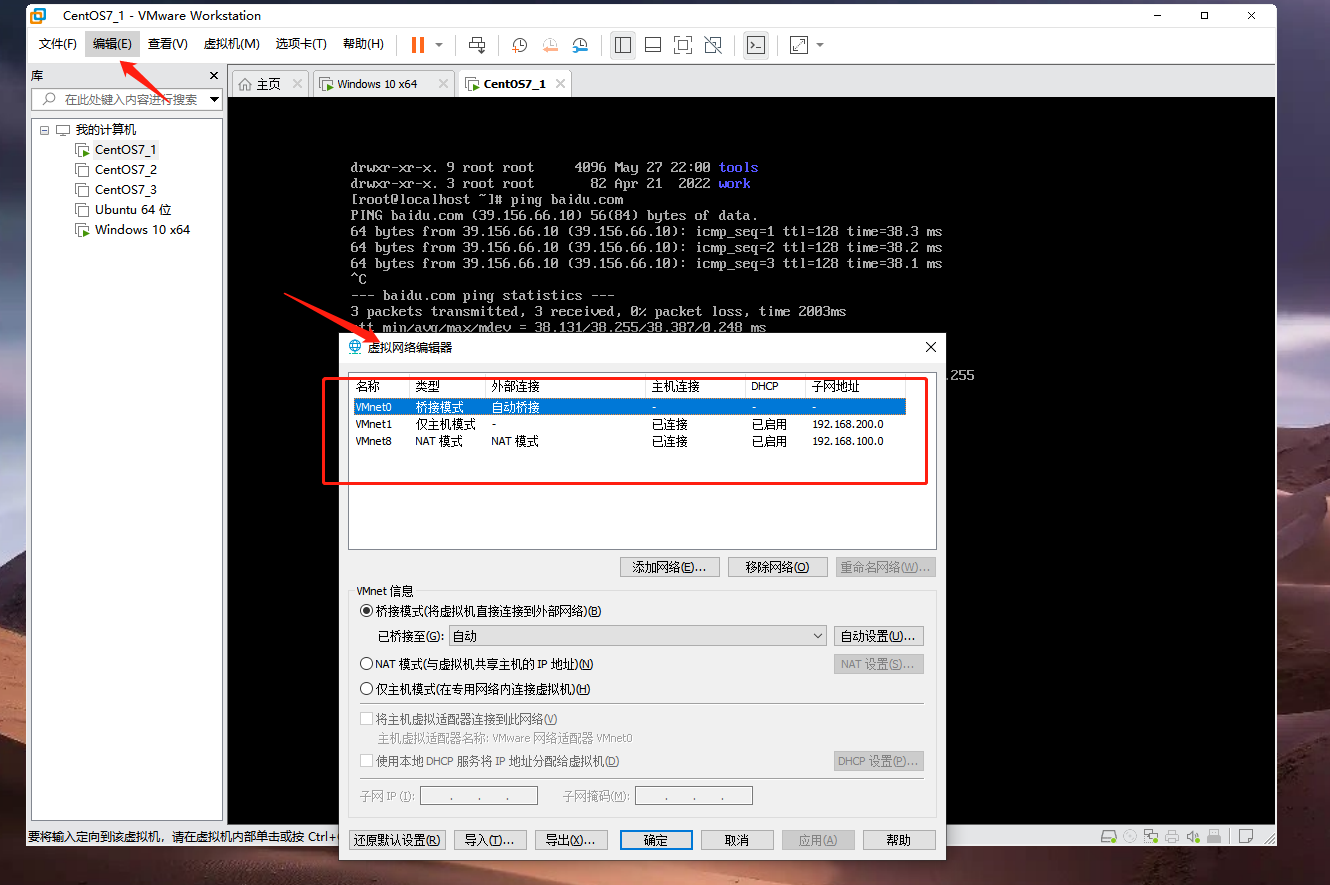The height and width of the screenshot is (885, 1330).
Task: Click the network adapter status icon
Action: (1151, 836)
